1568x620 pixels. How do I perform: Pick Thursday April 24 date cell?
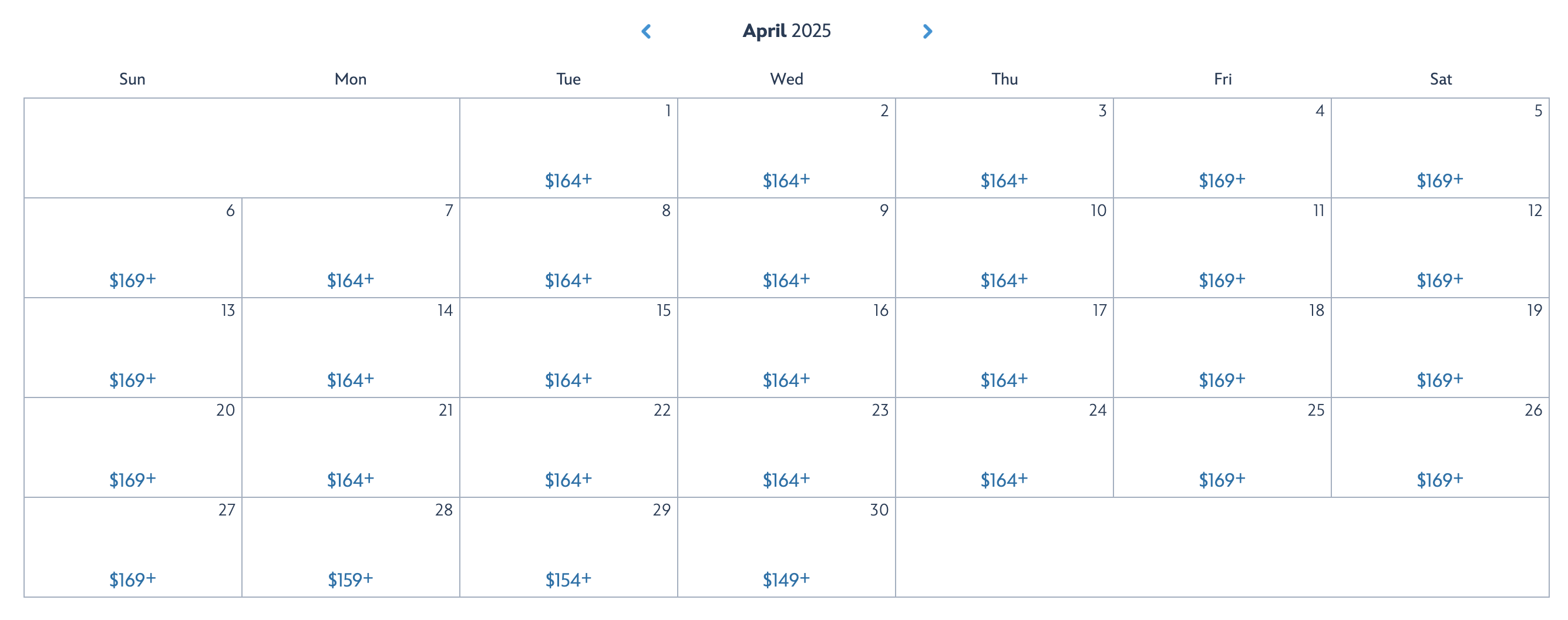(x=1004, y=447)
